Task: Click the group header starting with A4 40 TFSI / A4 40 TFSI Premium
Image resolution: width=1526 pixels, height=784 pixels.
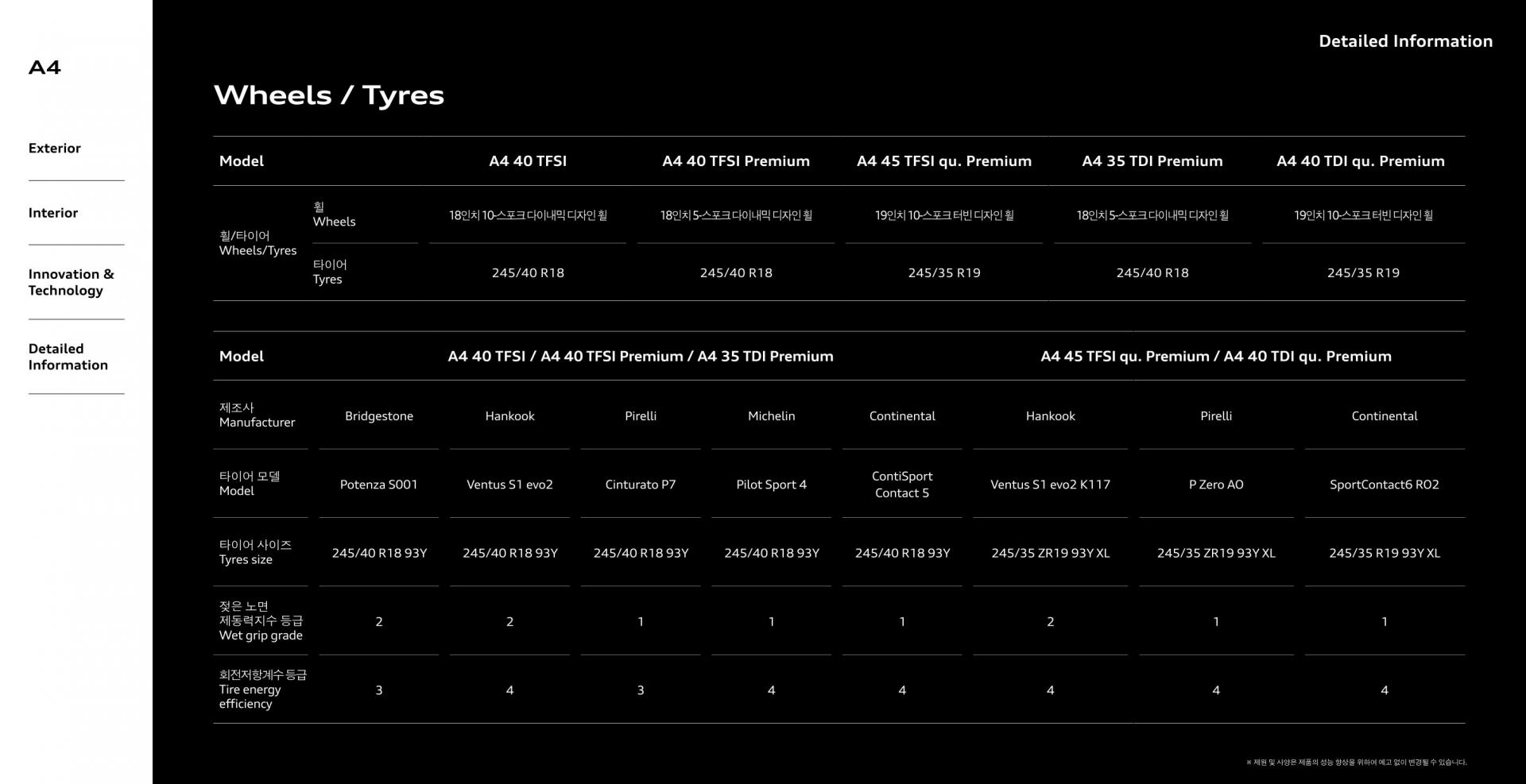Action: [641, 357]
